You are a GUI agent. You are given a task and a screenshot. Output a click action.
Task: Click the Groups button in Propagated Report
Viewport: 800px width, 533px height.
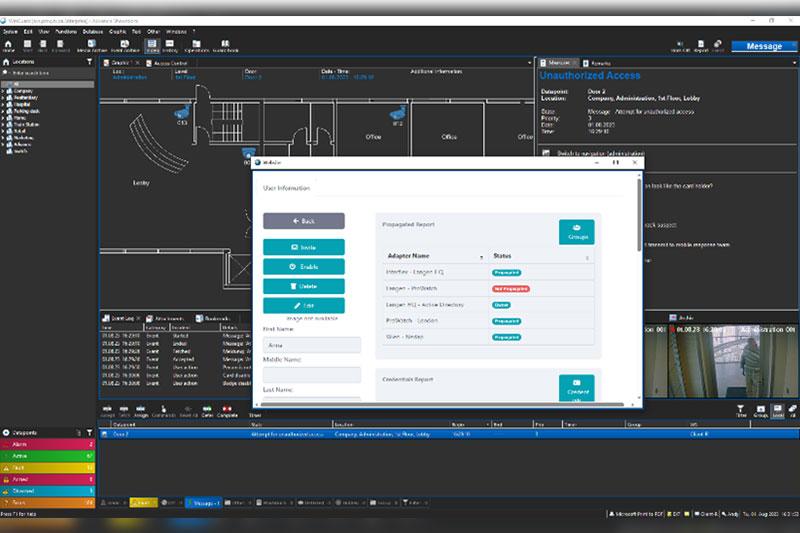pyautogui.click(x=576, y=232)
